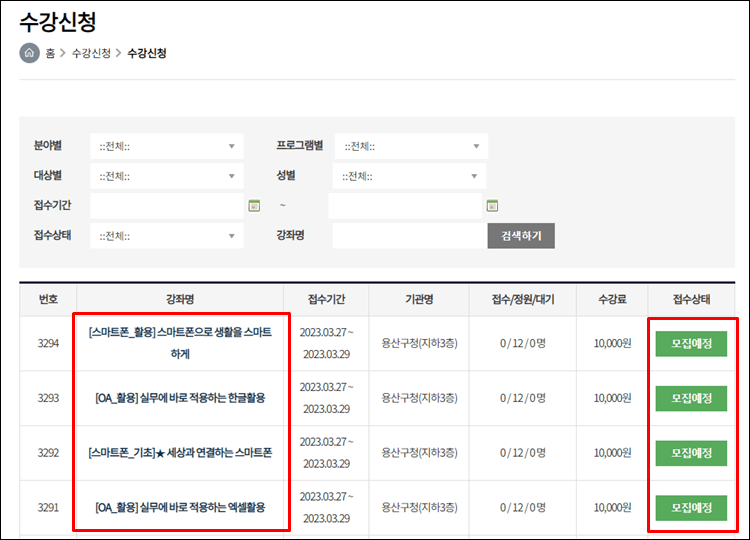Screen dimensions: 750x540
Task: Click 홈 in the breadcrumb
Action: point(50,53)
